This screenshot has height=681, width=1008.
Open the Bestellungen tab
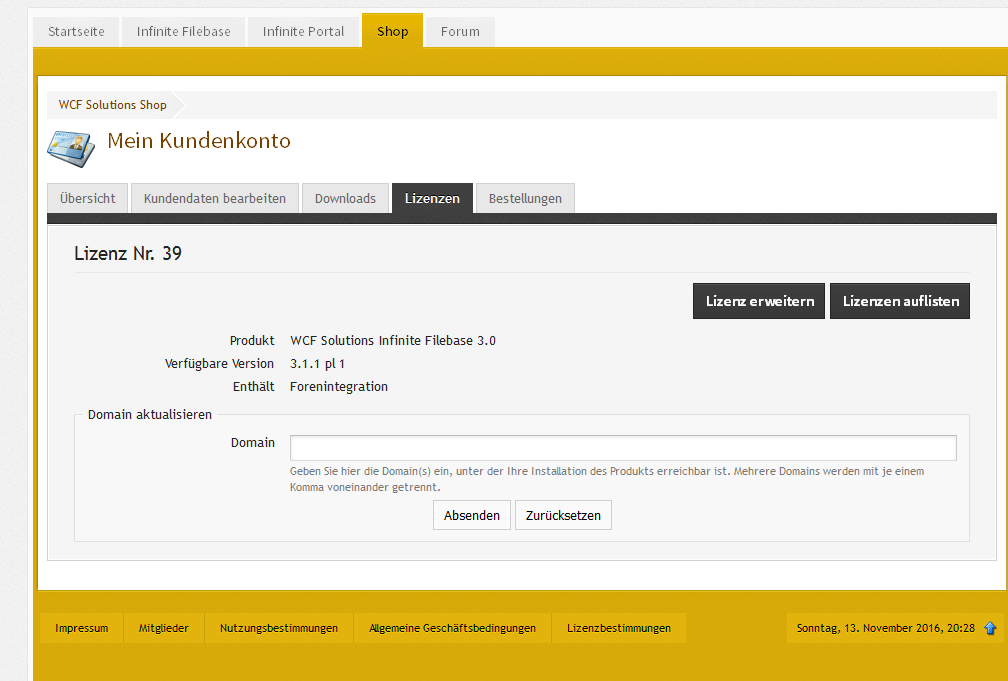pyautogui.click(x=525, y=198)
